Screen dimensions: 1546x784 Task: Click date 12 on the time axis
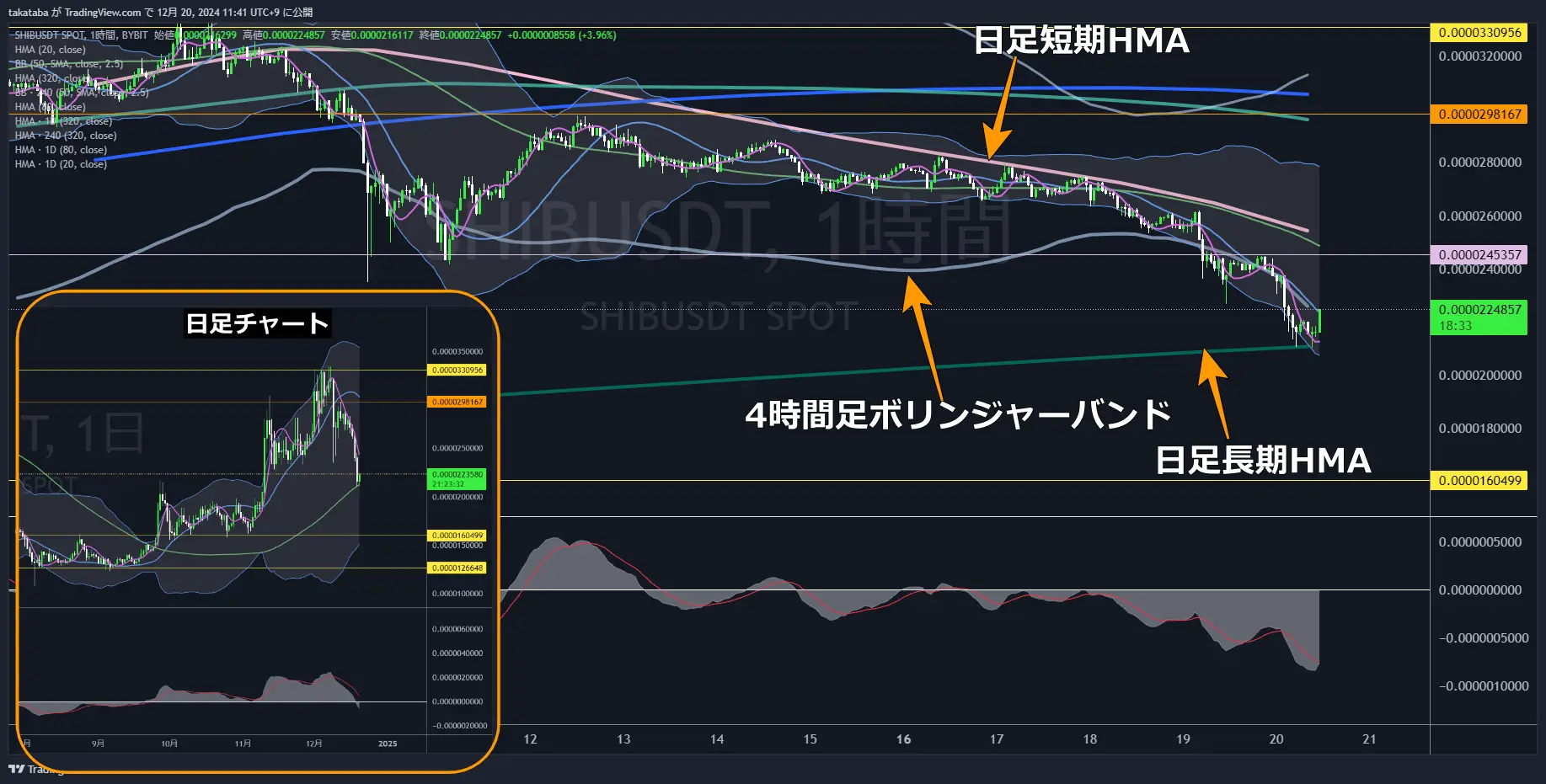530,739
